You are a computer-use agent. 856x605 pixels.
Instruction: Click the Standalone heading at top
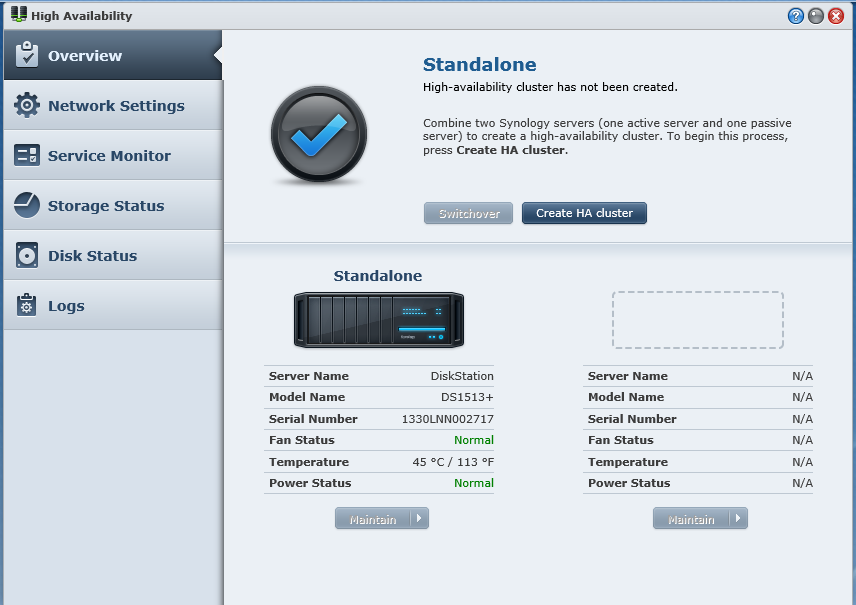point(479,64)
